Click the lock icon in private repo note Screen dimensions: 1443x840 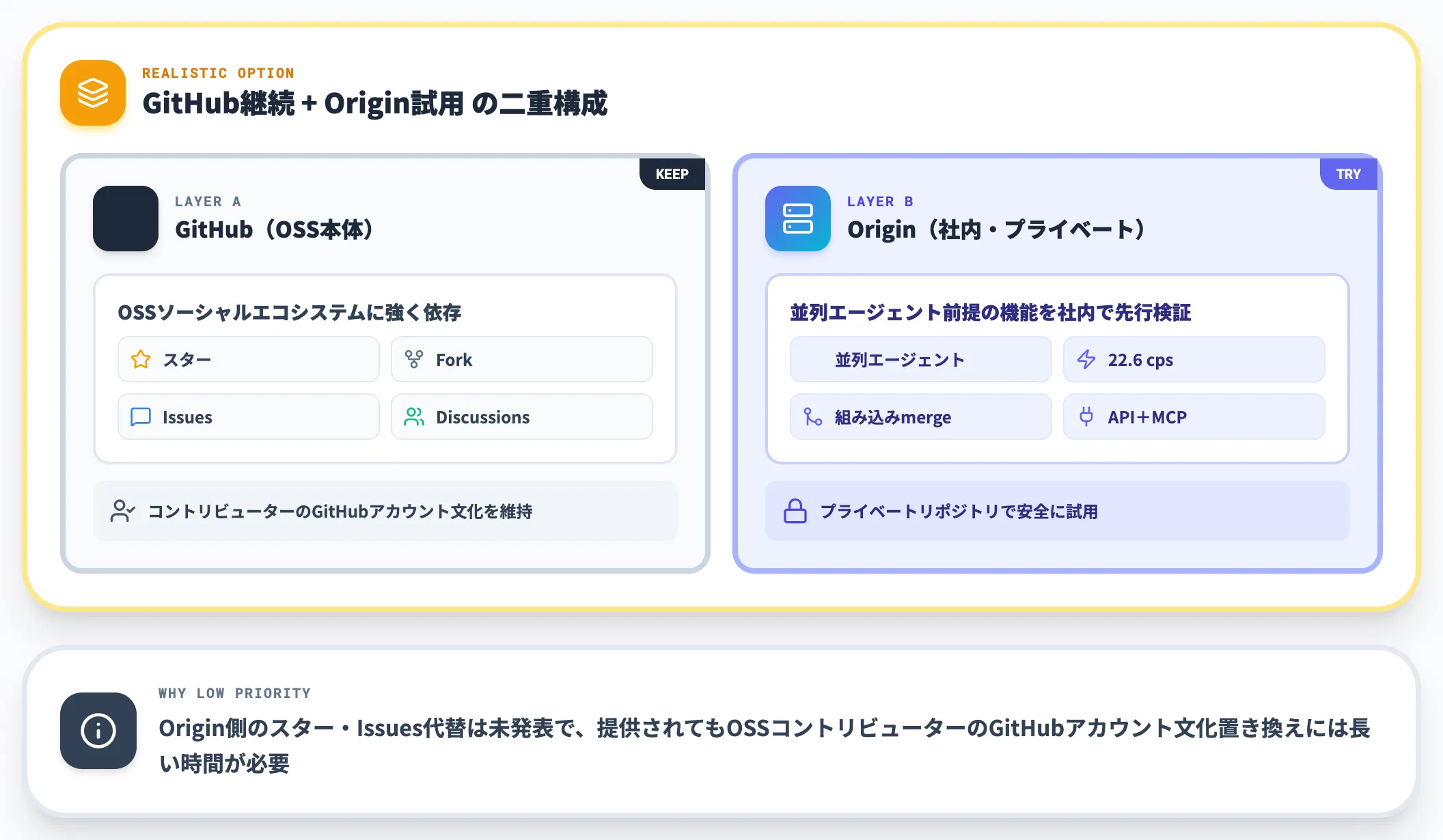coord(795,511)
